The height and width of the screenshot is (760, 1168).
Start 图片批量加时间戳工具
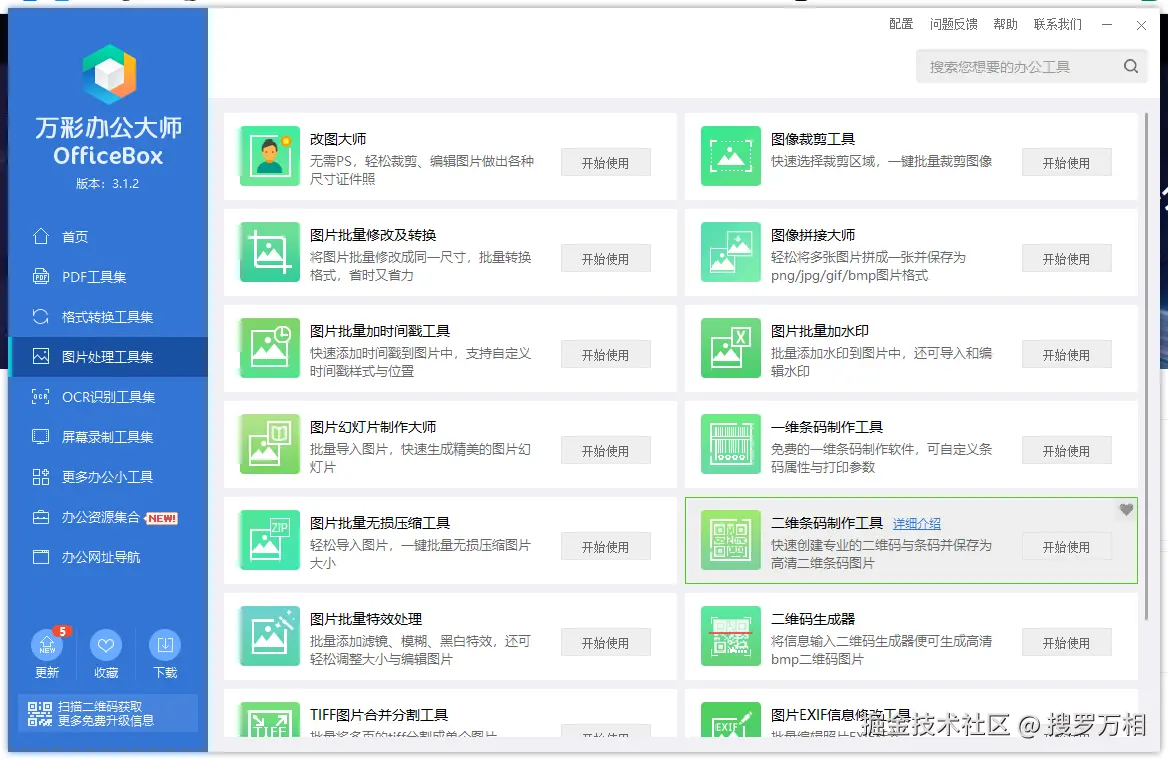tap(606, 355)
